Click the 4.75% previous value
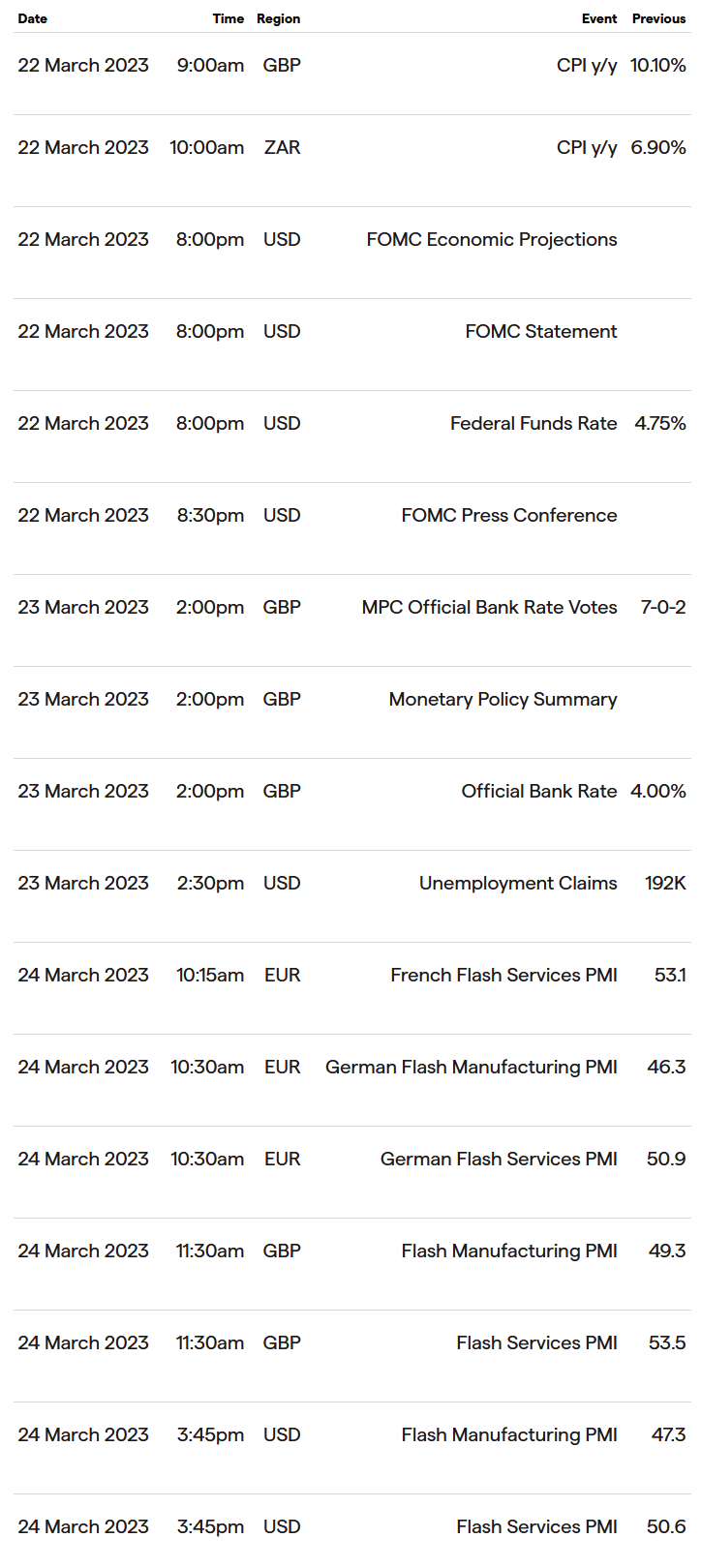This screenshot has height=1568, width=701. pyautogui.click(x=660, y=423)
